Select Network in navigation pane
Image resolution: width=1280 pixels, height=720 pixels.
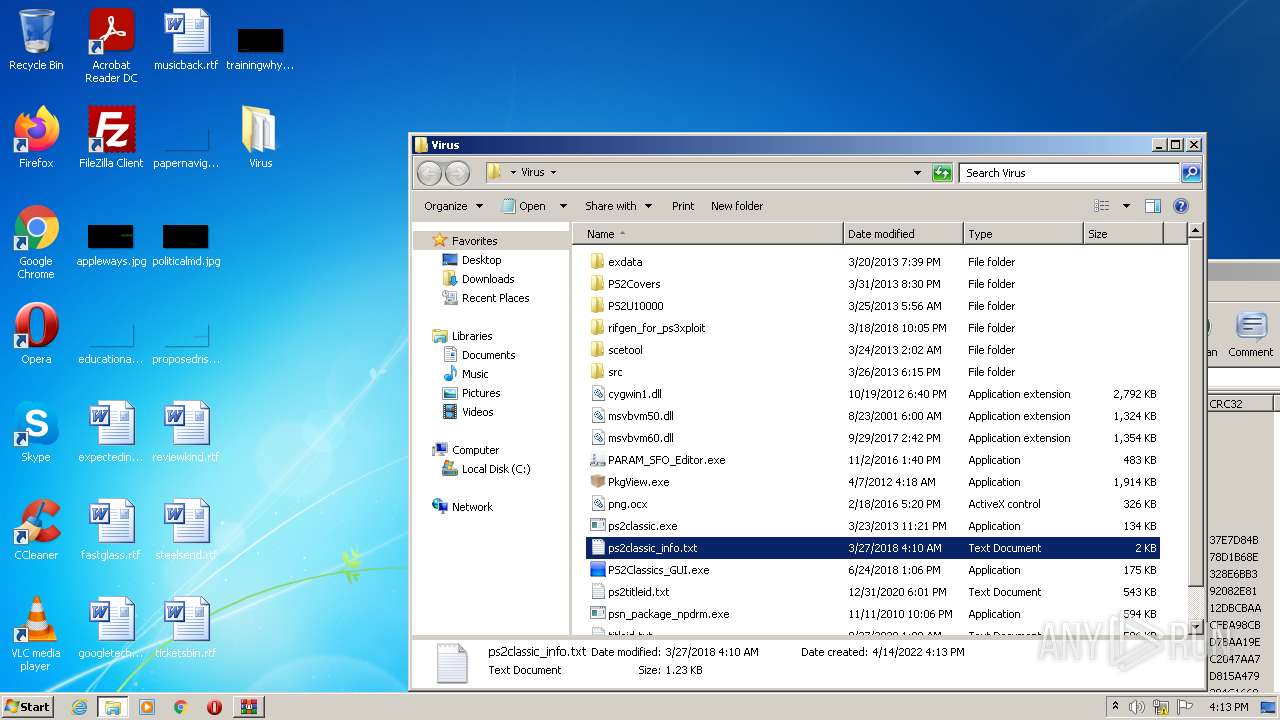[472, 507]
